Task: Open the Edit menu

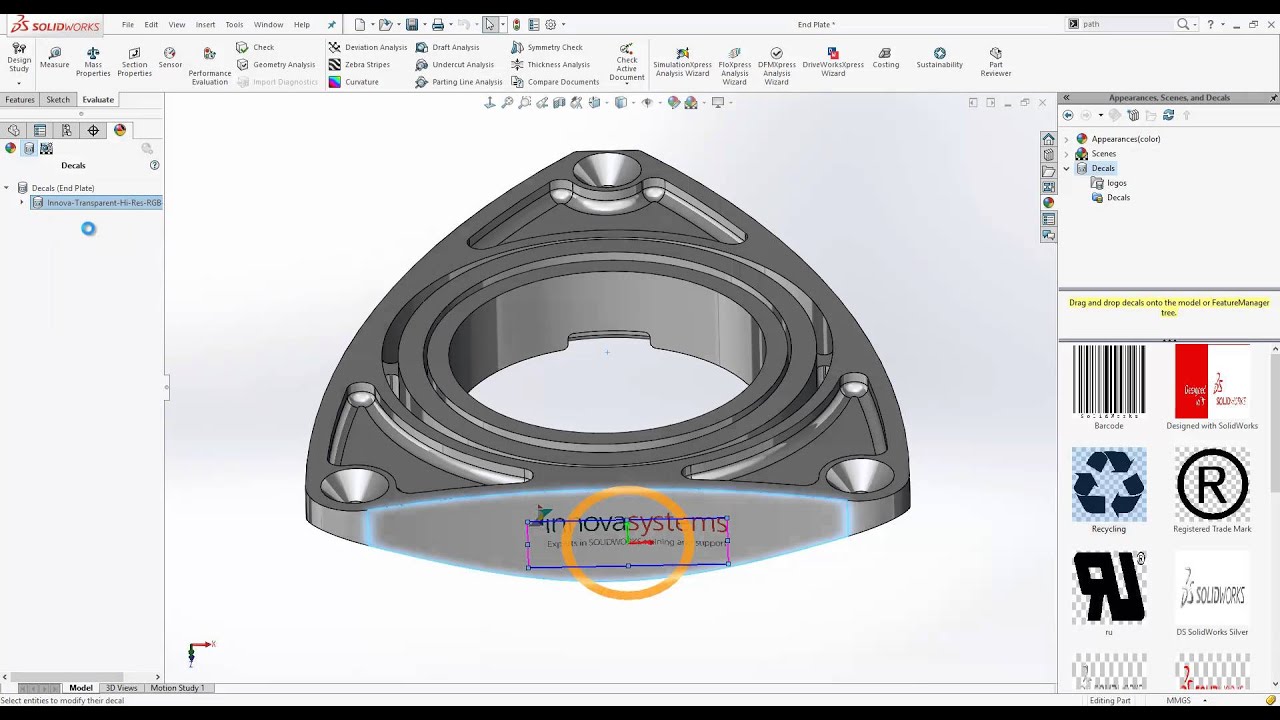Action: [x=151, y=24]
